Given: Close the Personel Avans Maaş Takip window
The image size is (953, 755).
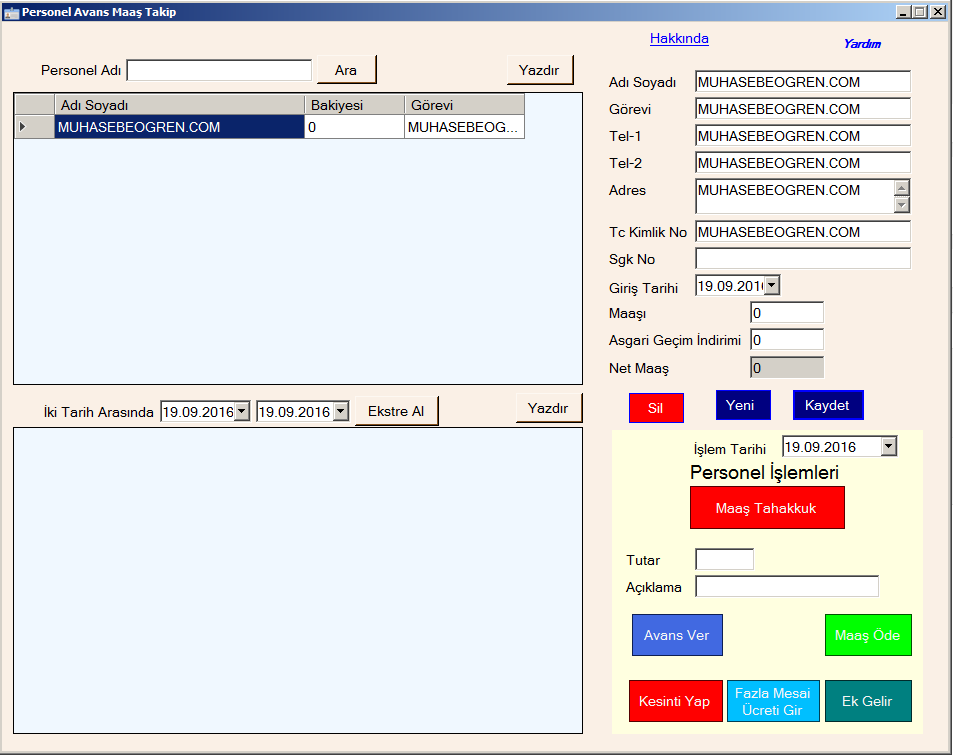Looking at the screenshot, I should pyautogui.click(x=938, y=12).
